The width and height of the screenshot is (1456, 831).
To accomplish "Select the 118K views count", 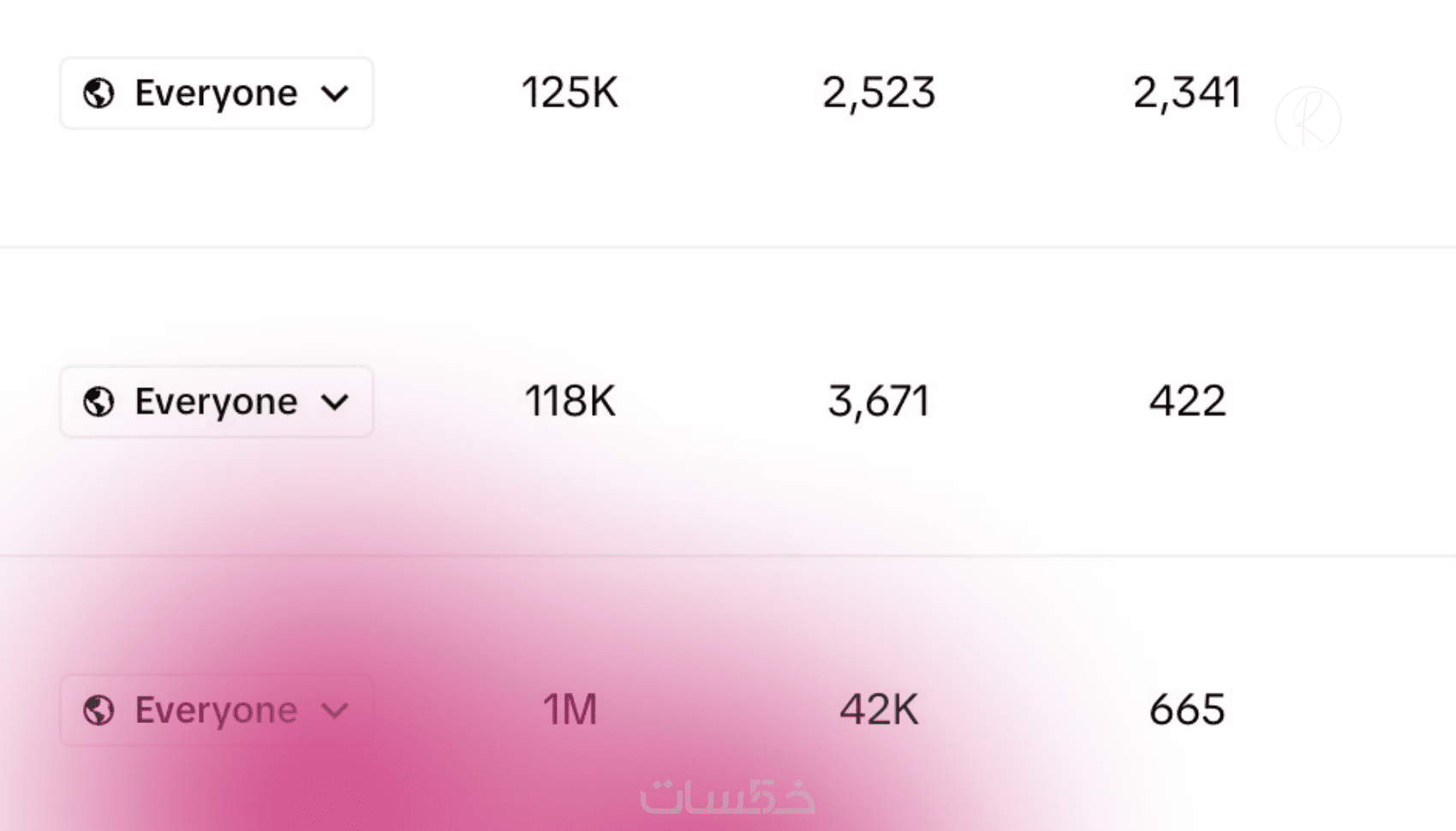I will click(x=570, y=401).
